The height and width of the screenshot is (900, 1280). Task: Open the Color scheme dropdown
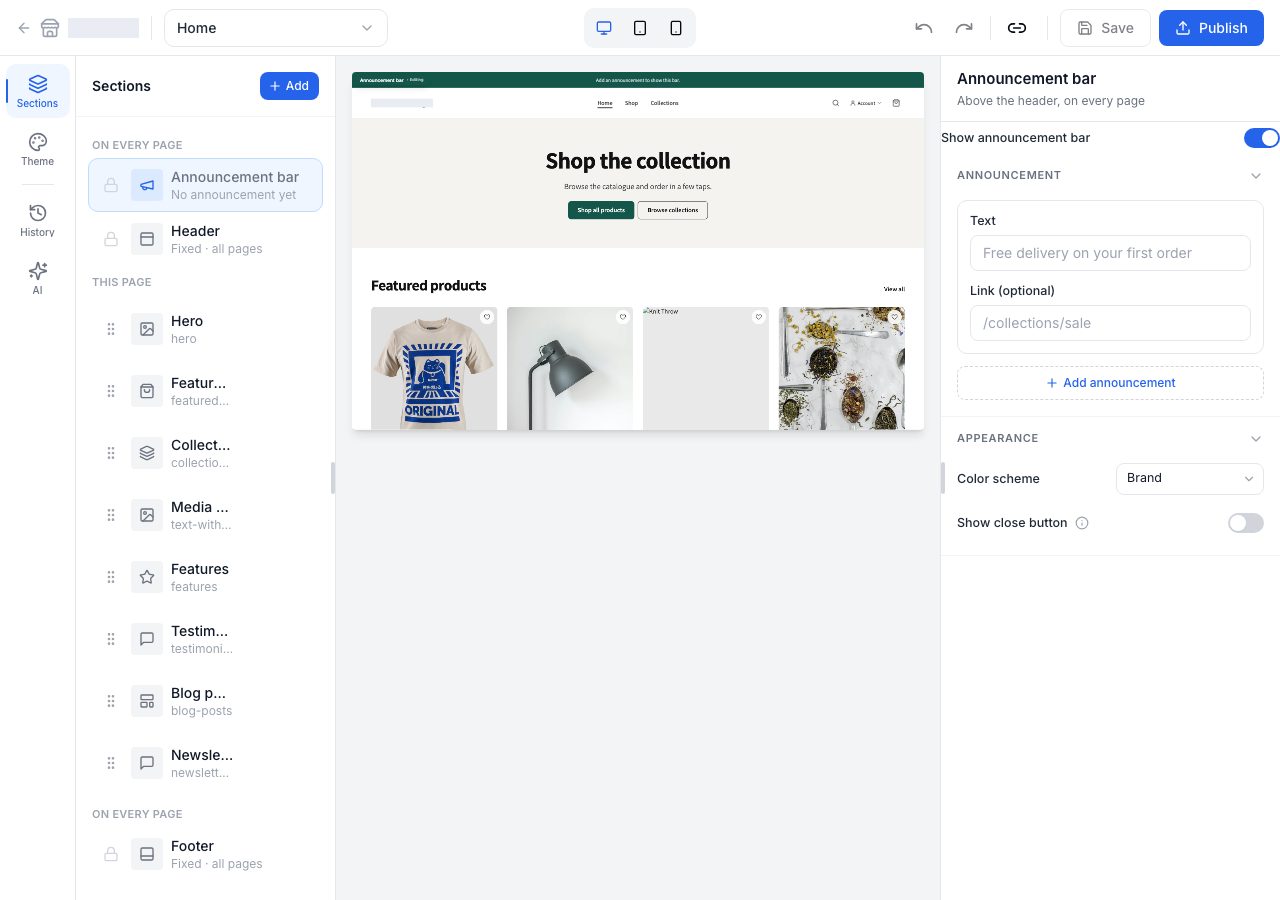point(1190,478)
